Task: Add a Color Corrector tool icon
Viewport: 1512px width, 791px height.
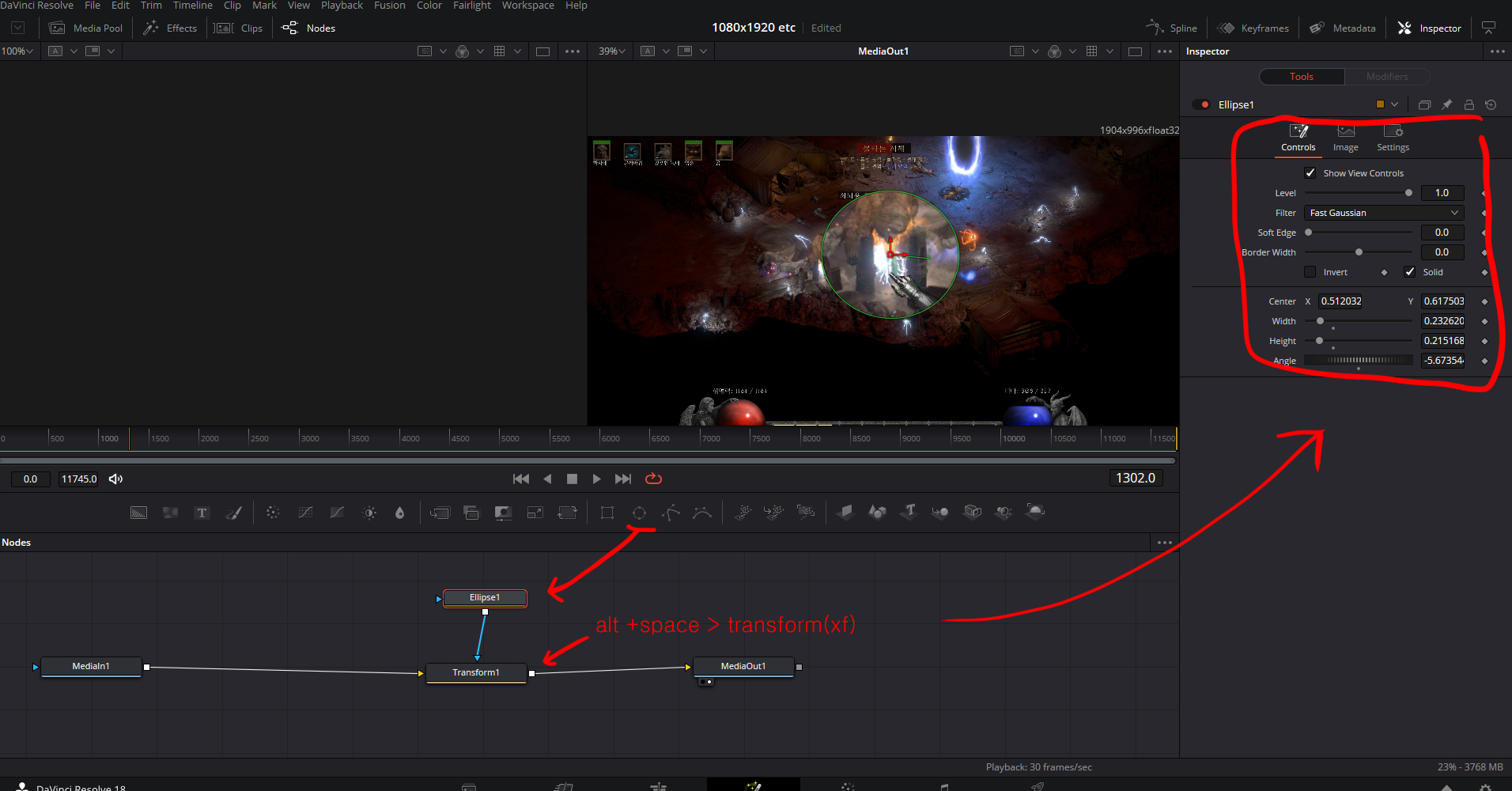Action: 273,513
